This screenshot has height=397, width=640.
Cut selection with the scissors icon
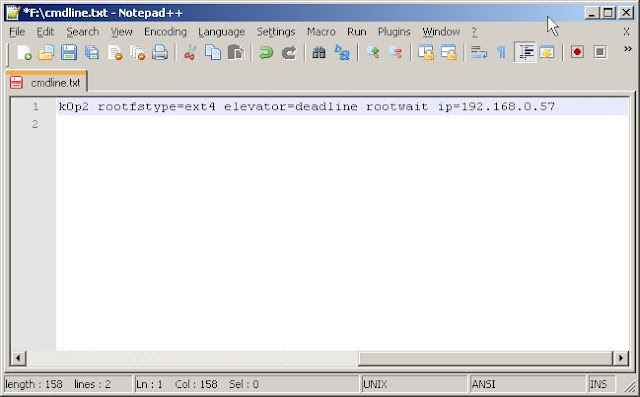(190, 53)
